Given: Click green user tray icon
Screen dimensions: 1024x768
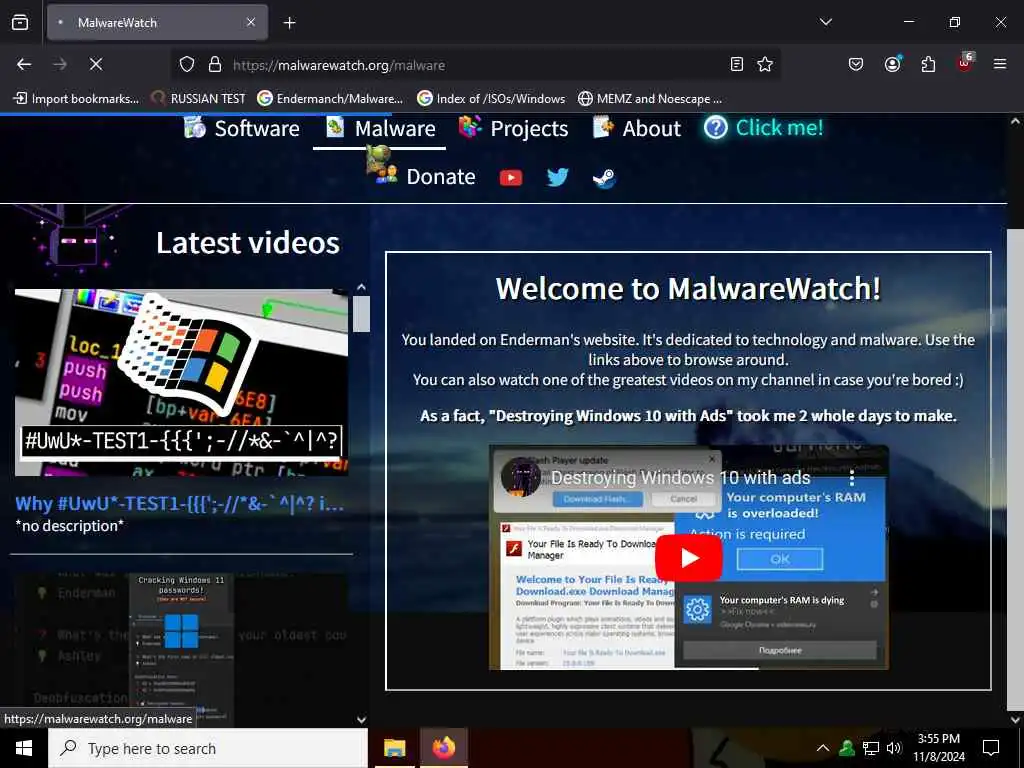Looking at the screenshot, I should (x=847, y=748).
